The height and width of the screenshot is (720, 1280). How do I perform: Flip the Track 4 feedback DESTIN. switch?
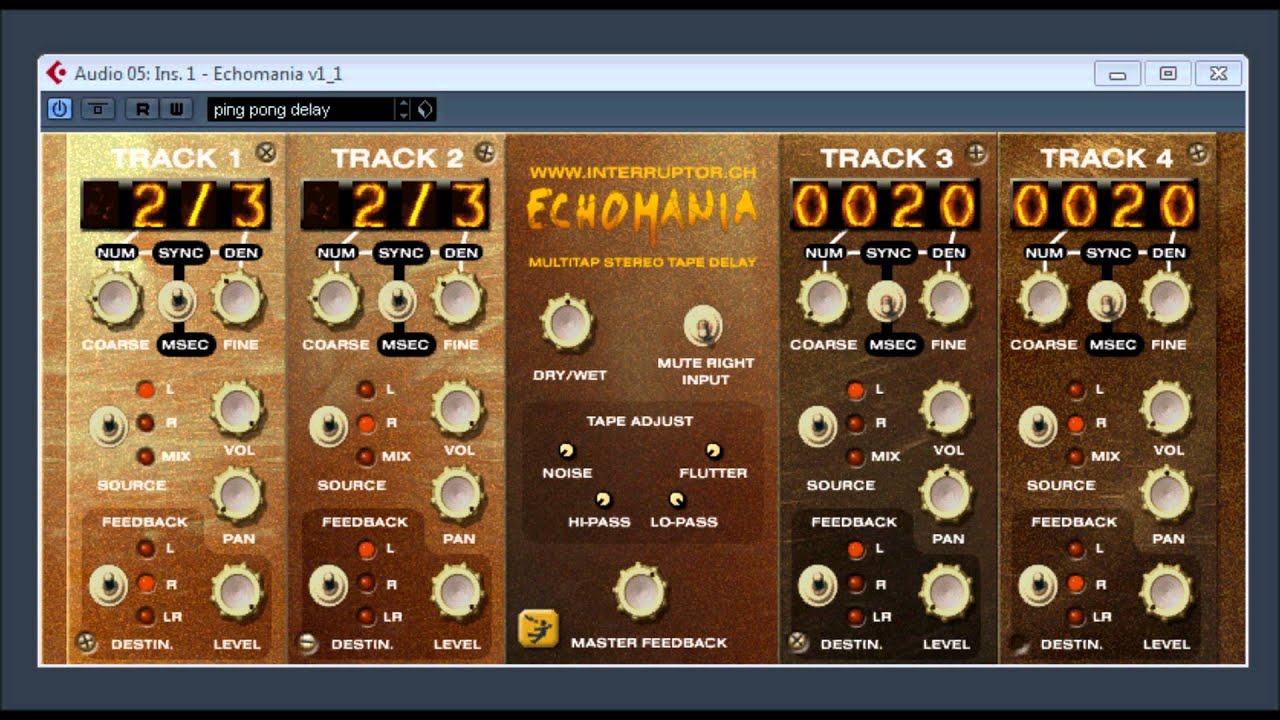[1037, 586]
